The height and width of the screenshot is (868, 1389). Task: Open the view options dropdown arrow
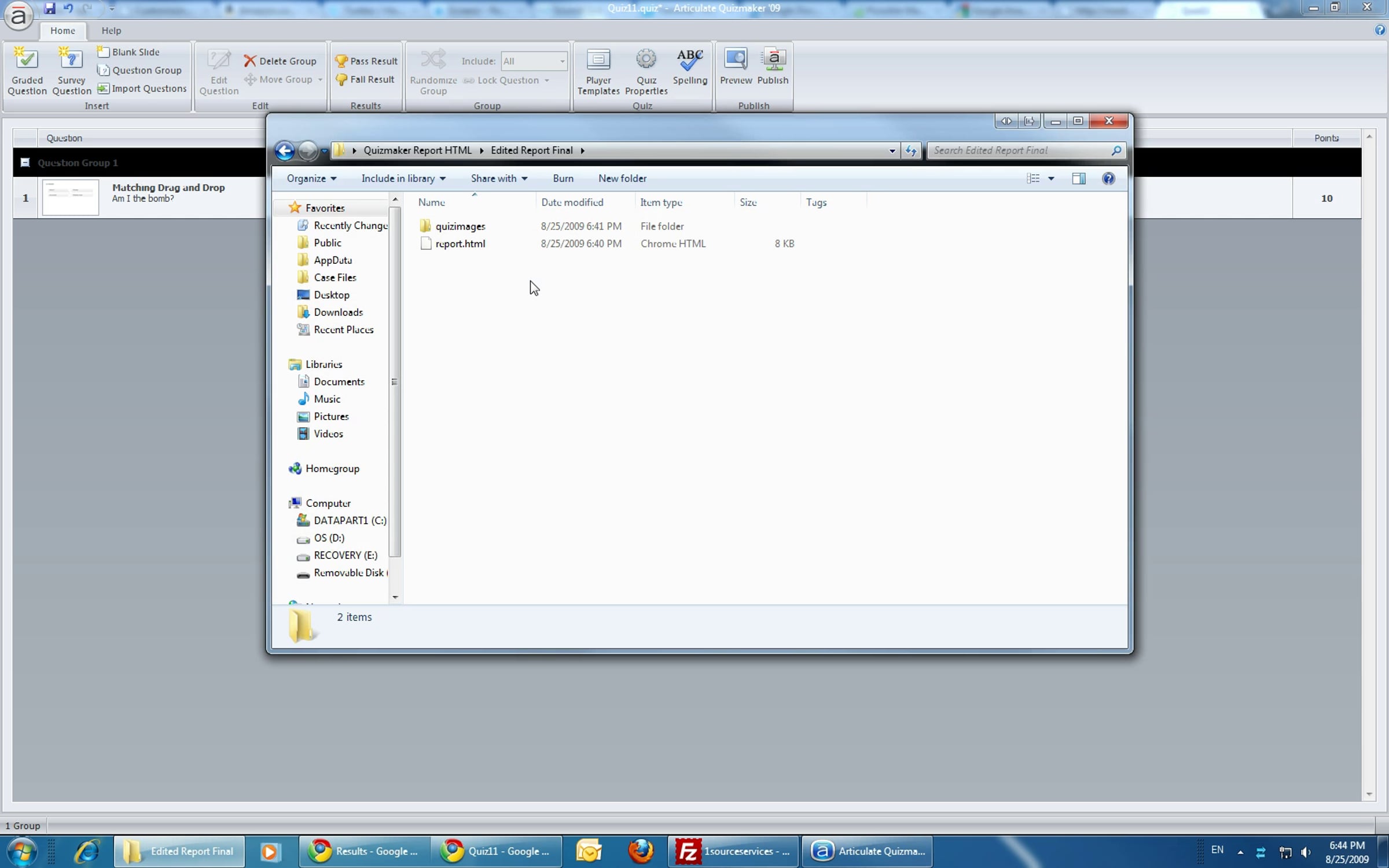pyautogui.click(x=1051, y=178)
